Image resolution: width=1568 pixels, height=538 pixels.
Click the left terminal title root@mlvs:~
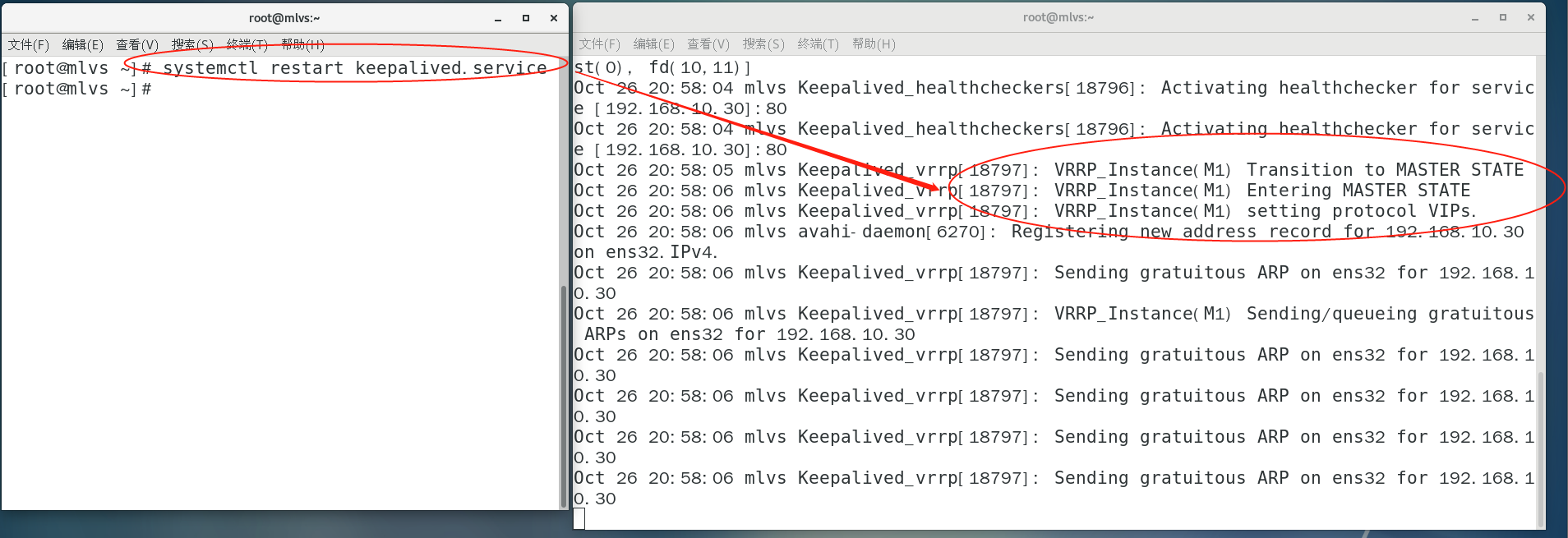coord(284,18)
